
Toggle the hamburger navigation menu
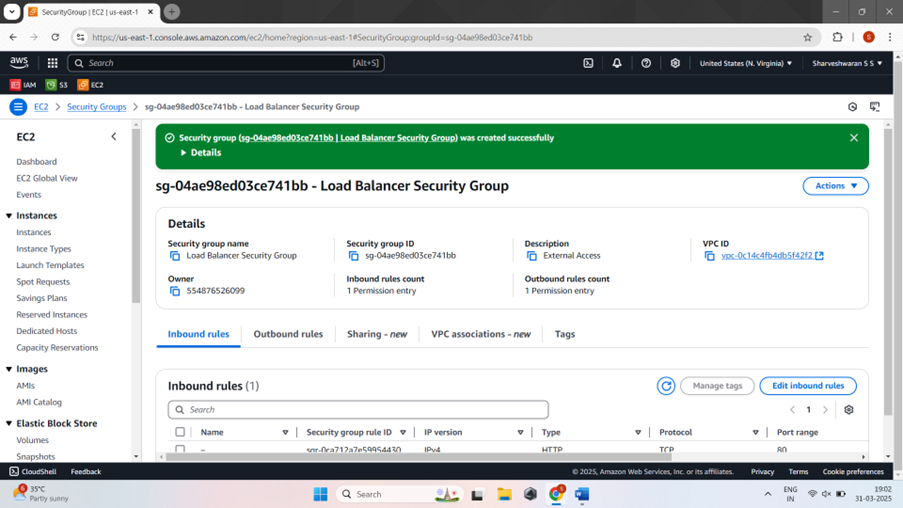(x=18, y=107)
